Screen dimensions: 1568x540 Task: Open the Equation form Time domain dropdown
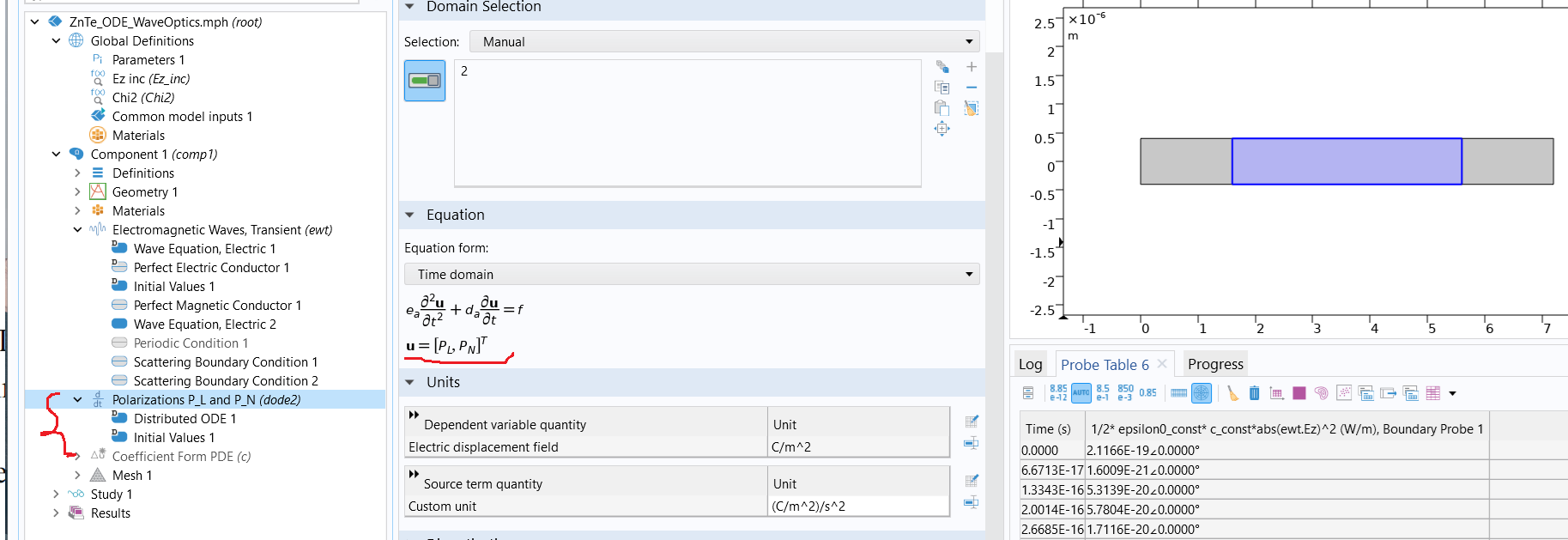692,275
